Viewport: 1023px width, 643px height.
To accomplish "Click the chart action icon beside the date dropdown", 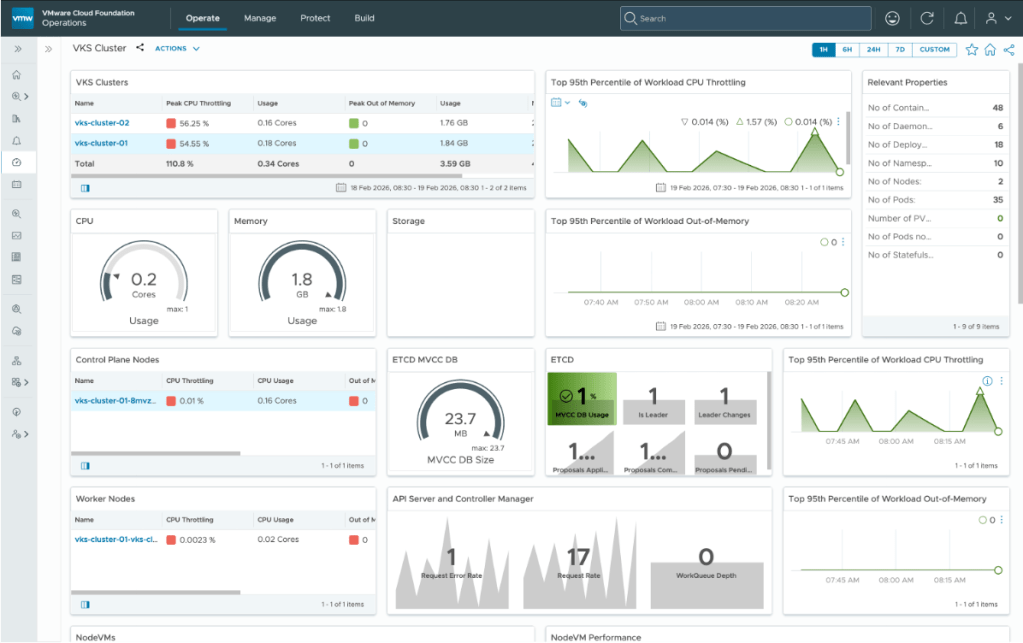I will pyautogui.click(x=583, y=103).
